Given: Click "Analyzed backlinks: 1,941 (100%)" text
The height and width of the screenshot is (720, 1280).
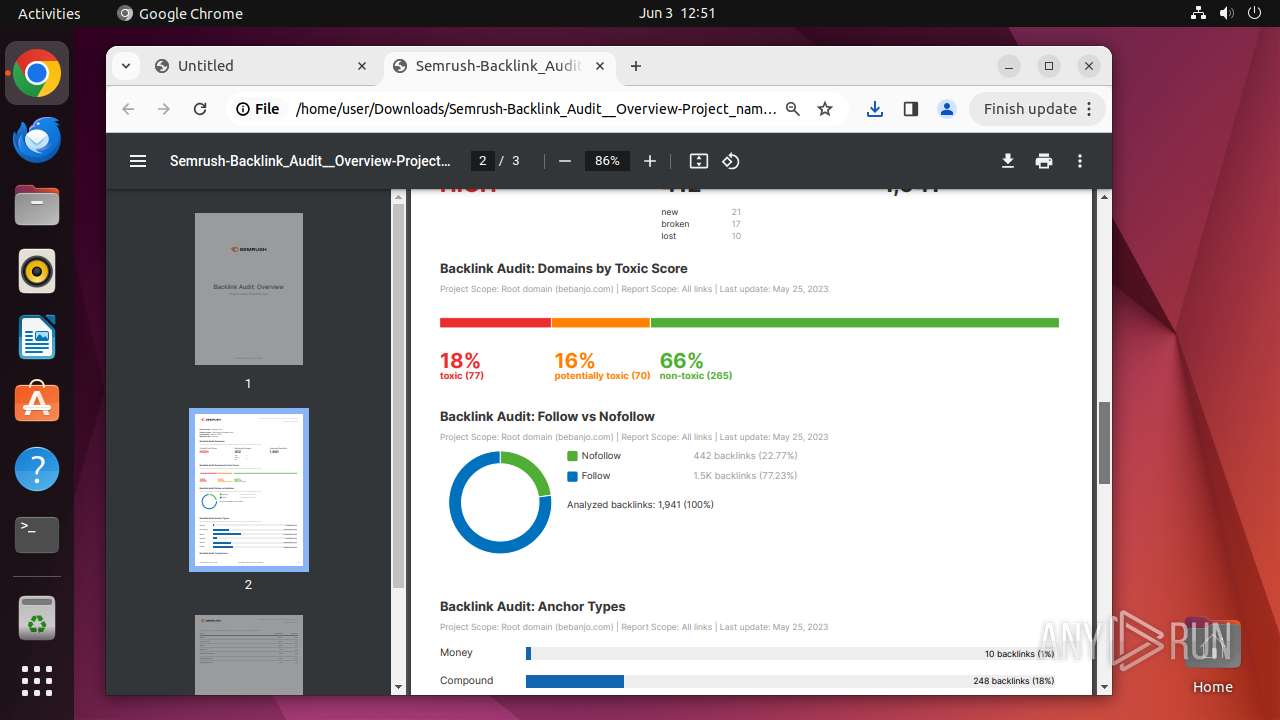Looking at the screenshot, I should click(640, 505).
